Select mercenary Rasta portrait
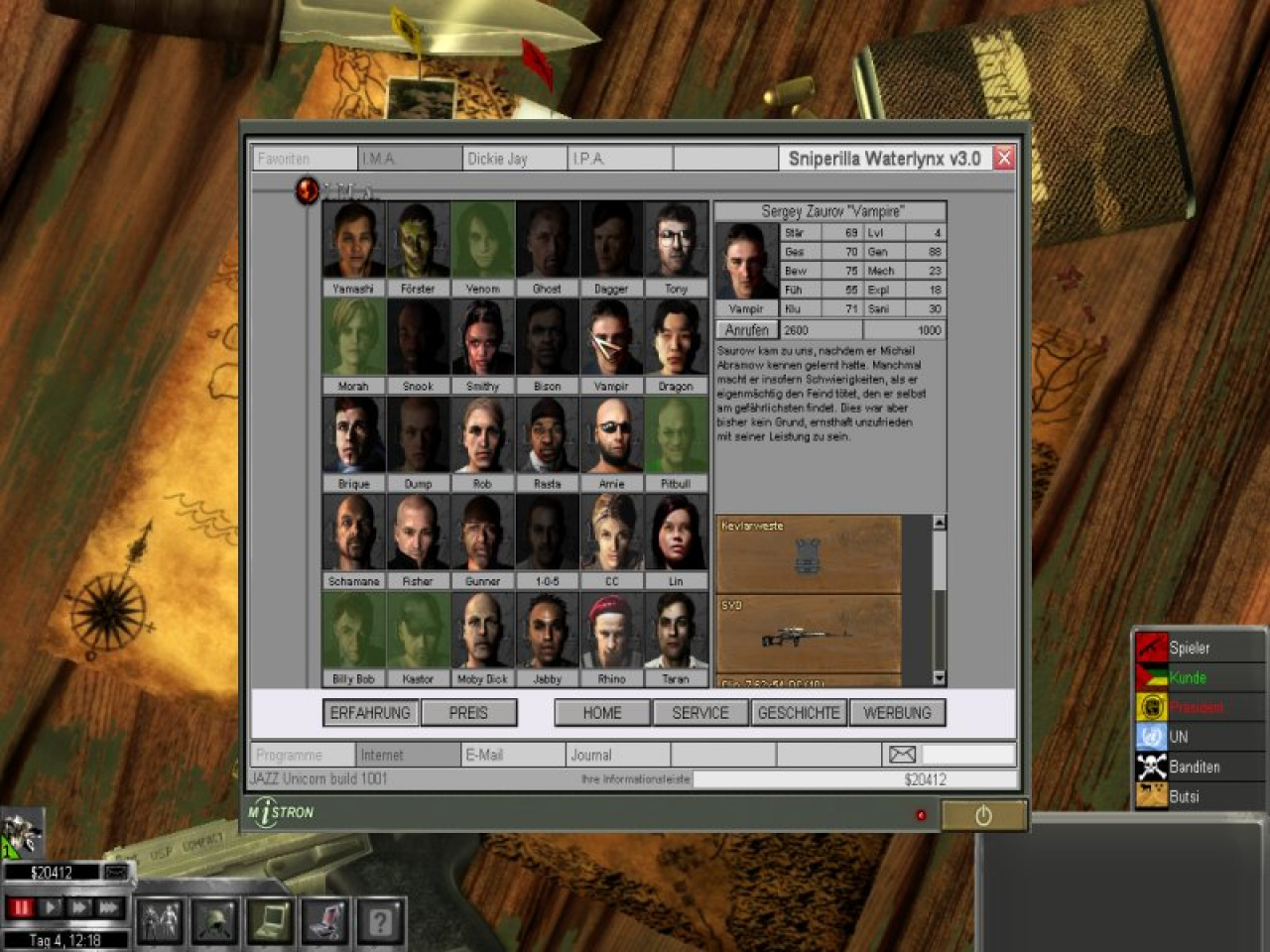The height and width of the screenshot is (952, 1270). coord(547,436)
